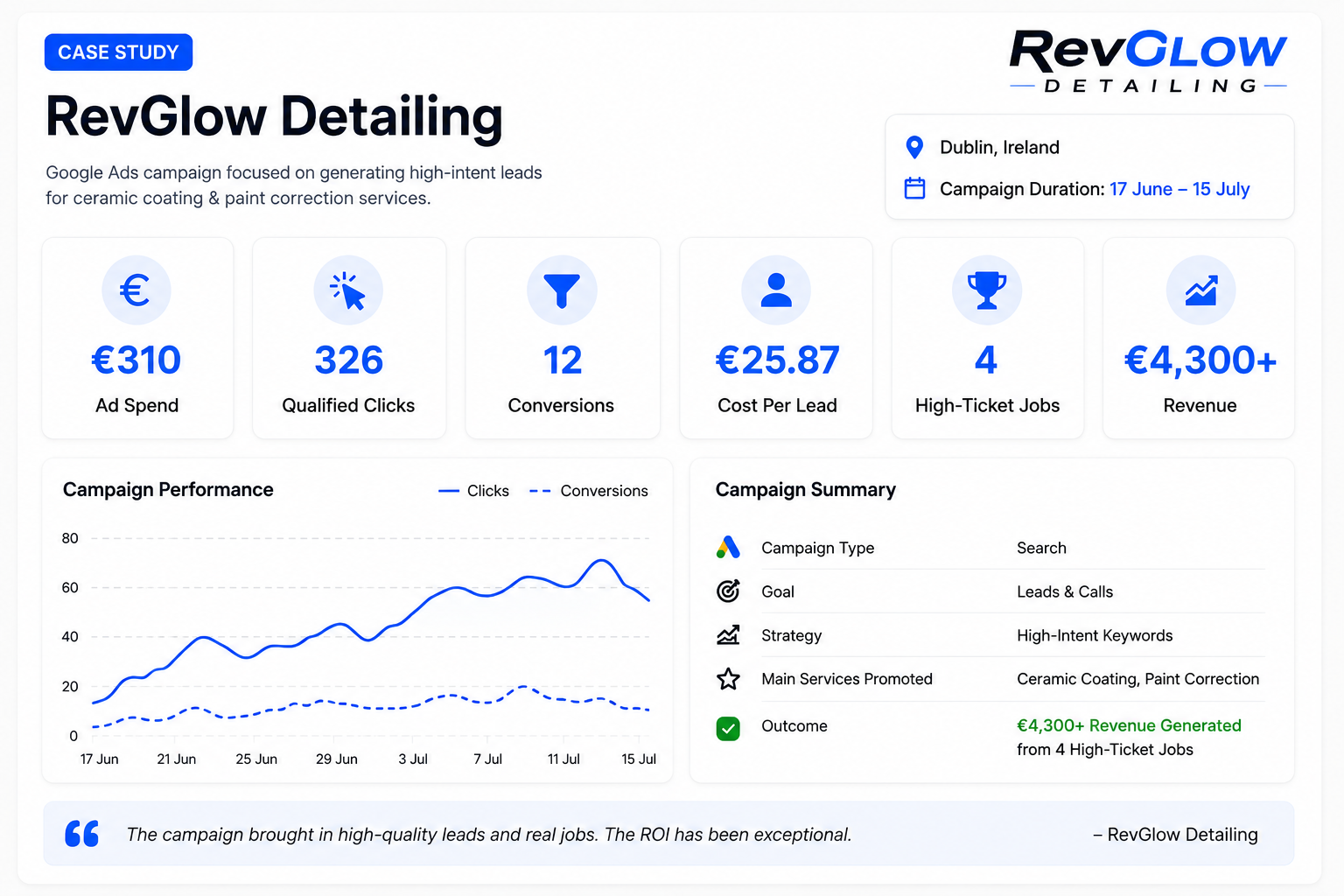The height and width of the screenshot is (896, 1344).
Task: Click the "Campaign Performance" chart title
Action: pyautogui.click(x=168, y=490)
